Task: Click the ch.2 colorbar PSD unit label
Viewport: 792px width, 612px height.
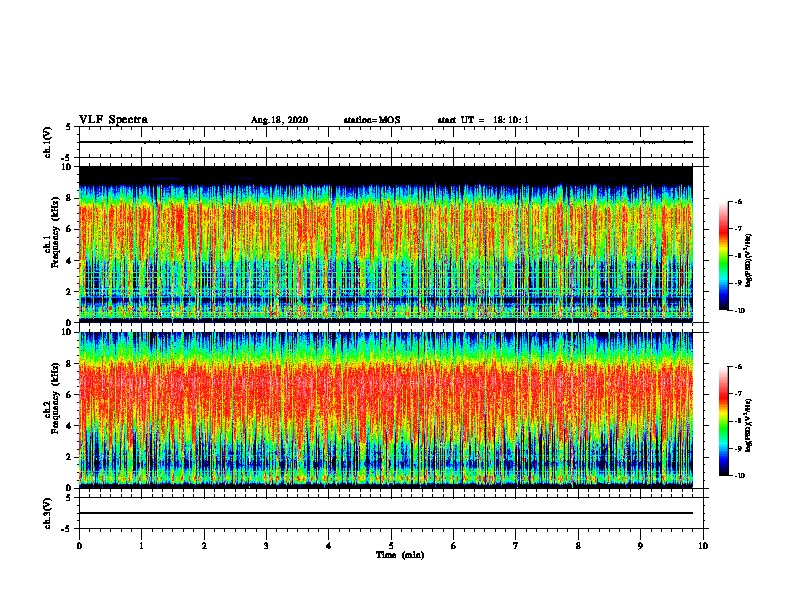Action: [x=749, y=425]
